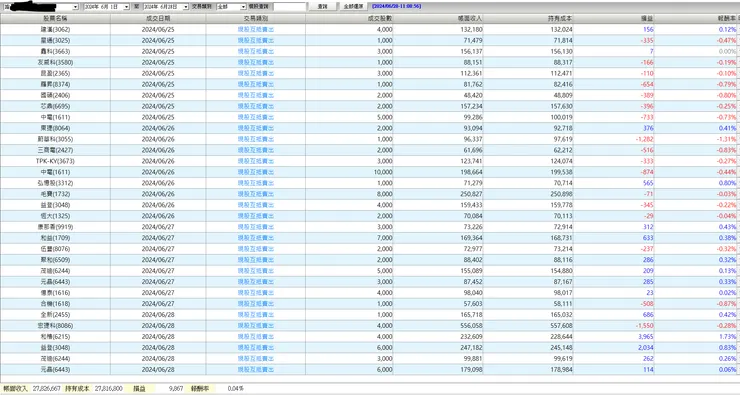Click the profit value 3,965
The image size is (740, 395).
tap(646, 336)
